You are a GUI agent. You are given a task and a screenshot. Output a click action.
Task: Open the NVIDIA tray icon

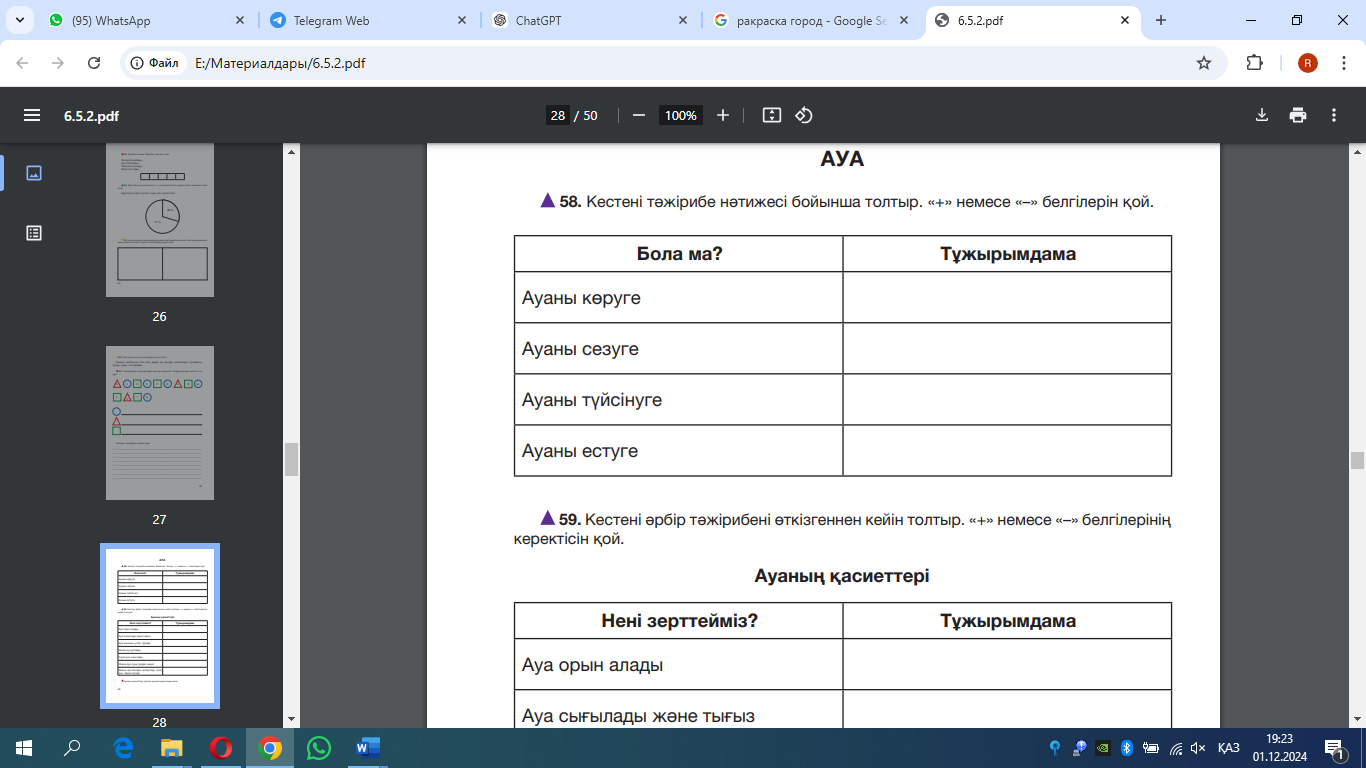pos(1103,748)
